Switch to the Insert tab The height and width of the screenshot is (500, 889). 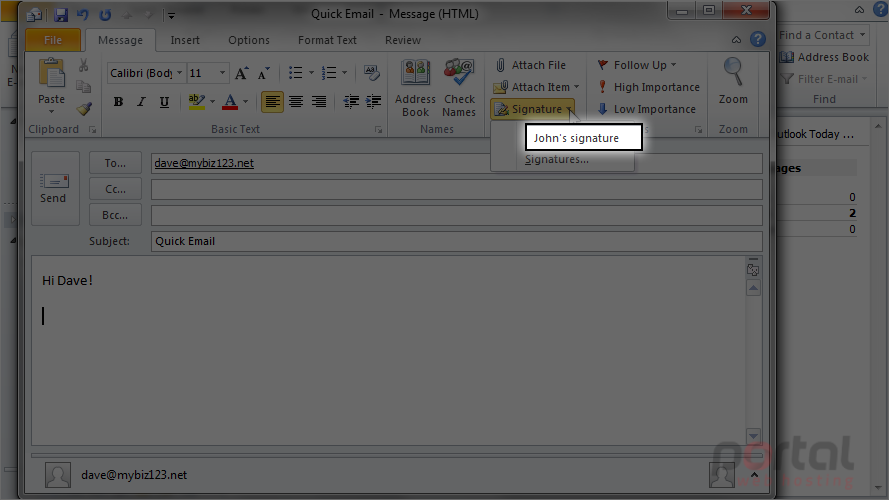coord(185,40)
